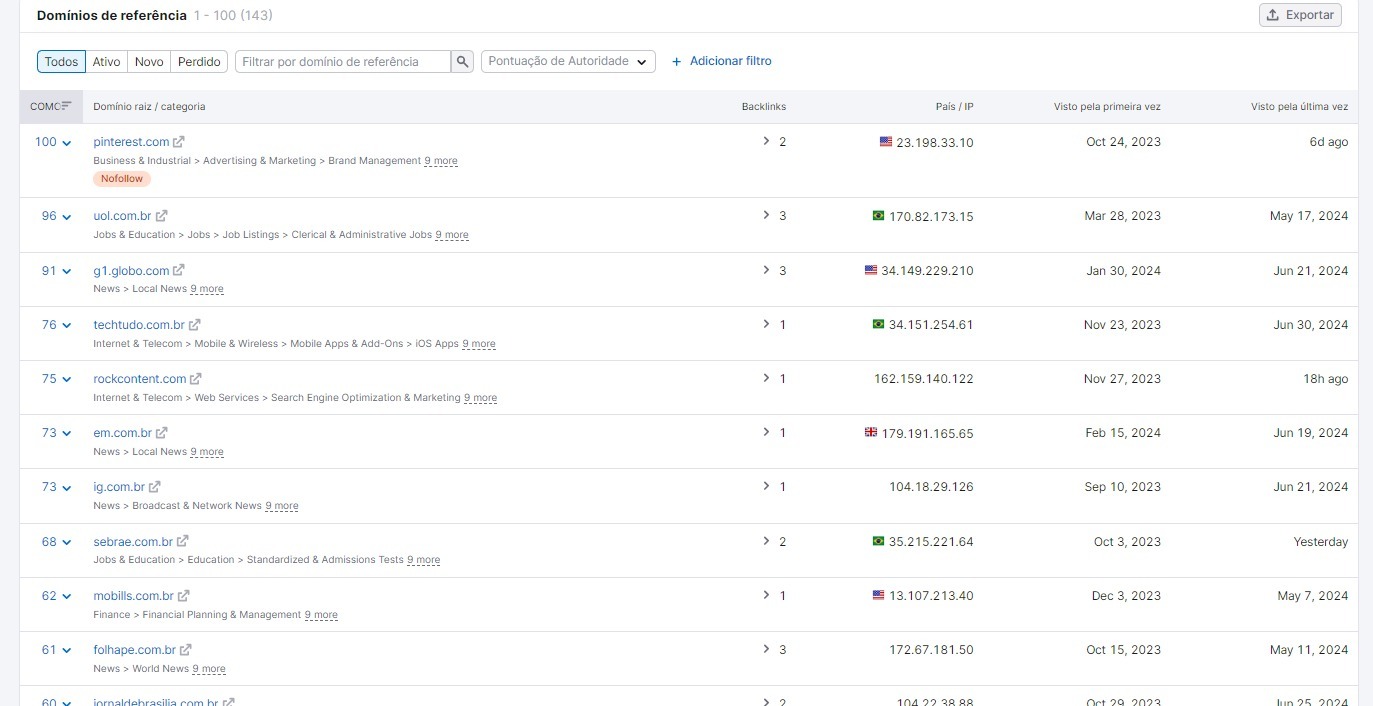Open the uol.com.br domain link
This screenshot has width=1373, height=706.
tap(122, 216)
